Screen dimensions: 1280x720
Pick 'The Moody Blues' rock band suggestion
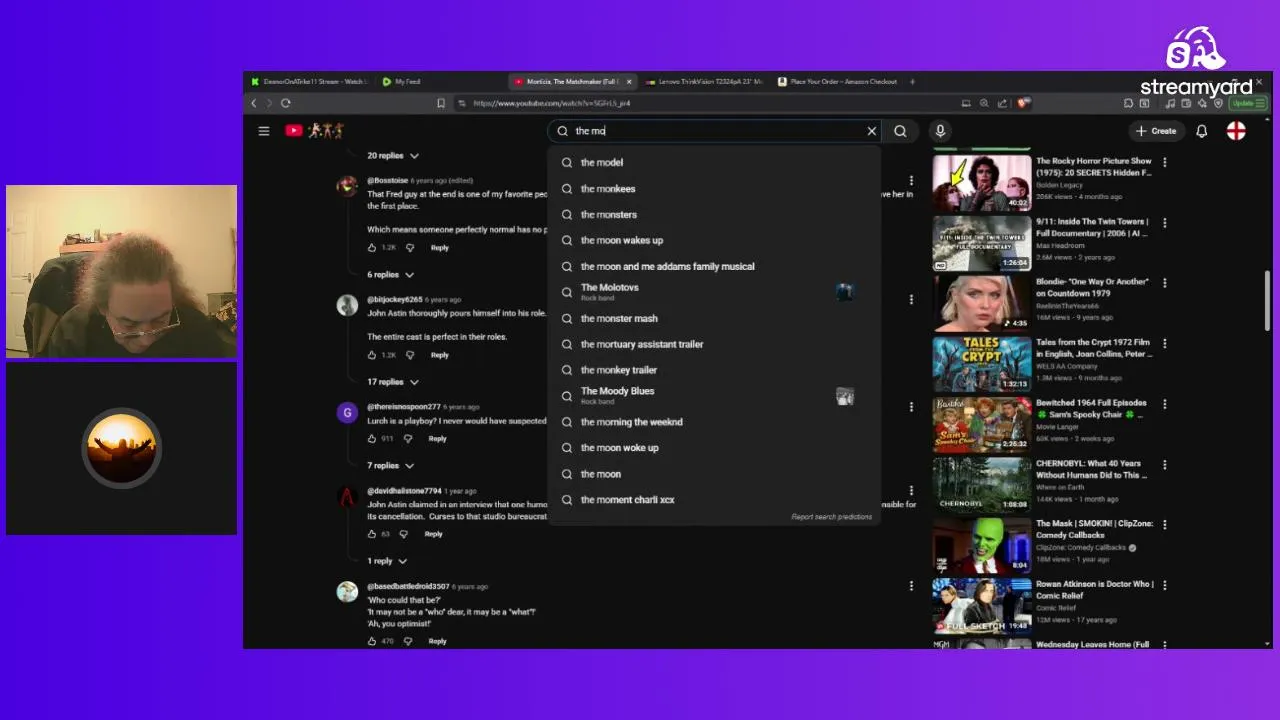coord(714,395)
